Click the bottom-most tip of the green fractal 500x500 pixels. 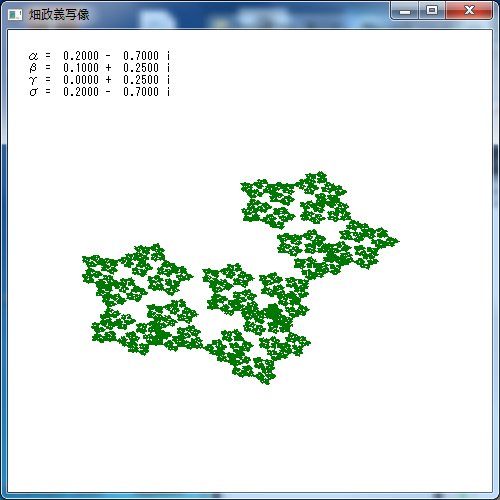click(x=266, y=383)
